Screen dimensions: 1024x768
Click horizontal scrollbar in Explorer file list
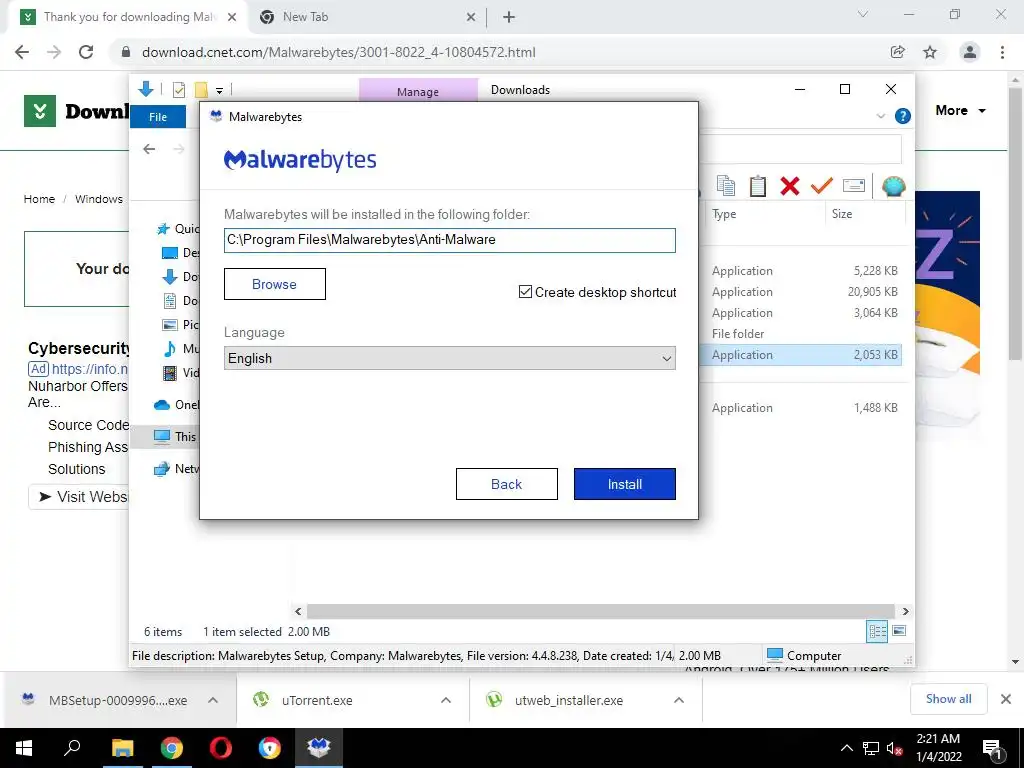(x=600, y=611)
